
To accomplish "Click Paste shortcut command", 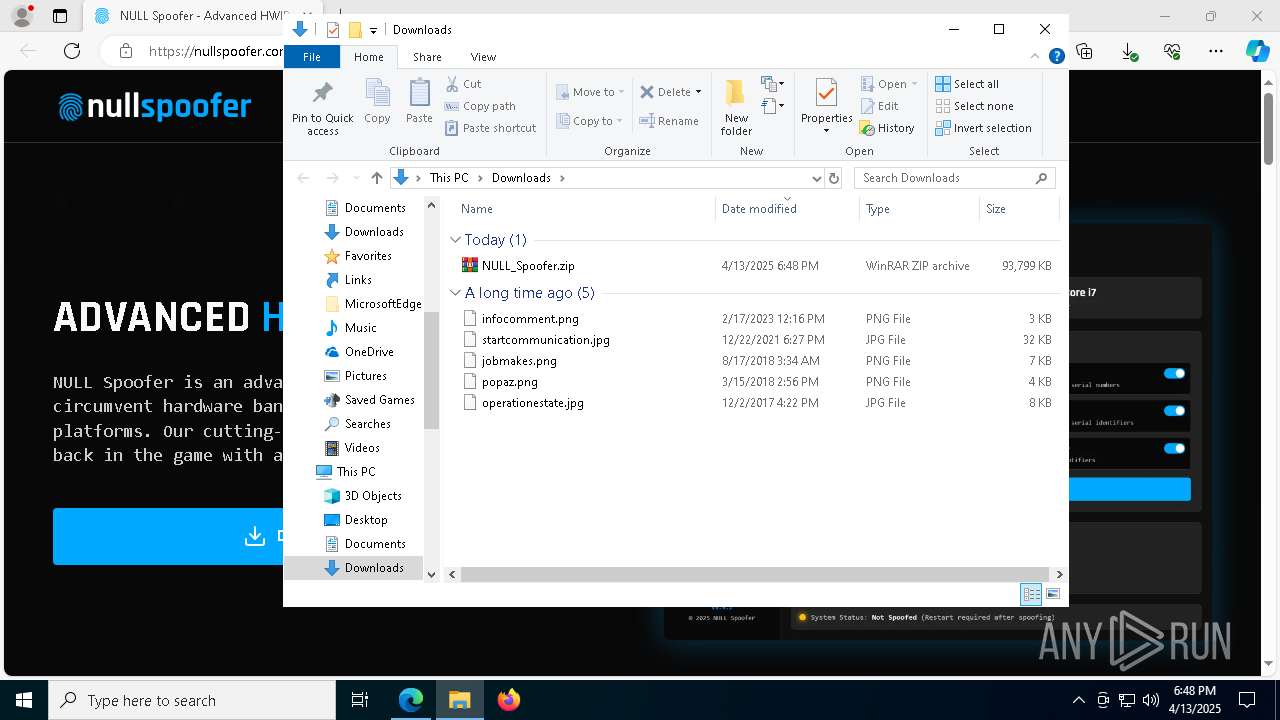I will tap(490, 128).
